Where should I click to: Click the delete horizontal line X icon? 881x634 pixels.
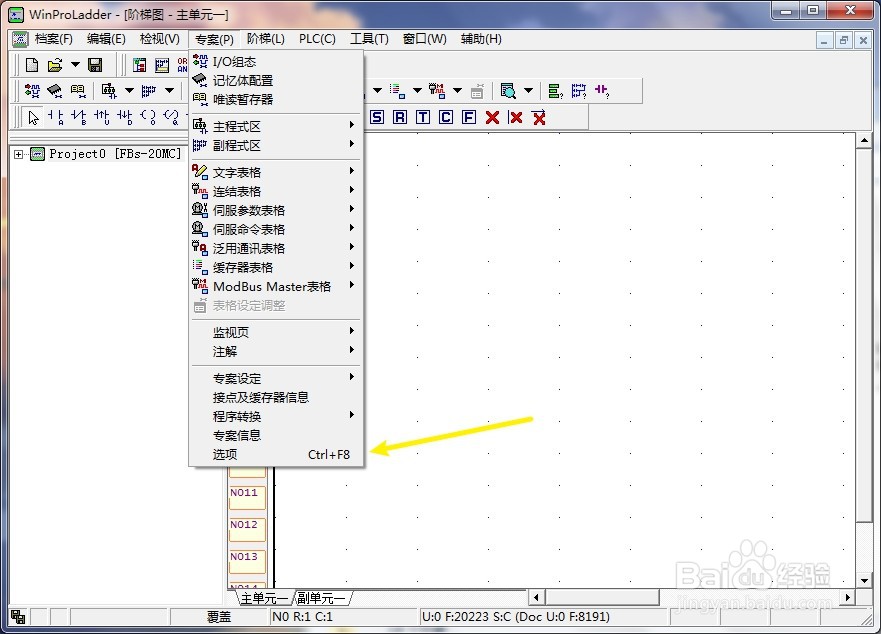click(x=539, y=117)
